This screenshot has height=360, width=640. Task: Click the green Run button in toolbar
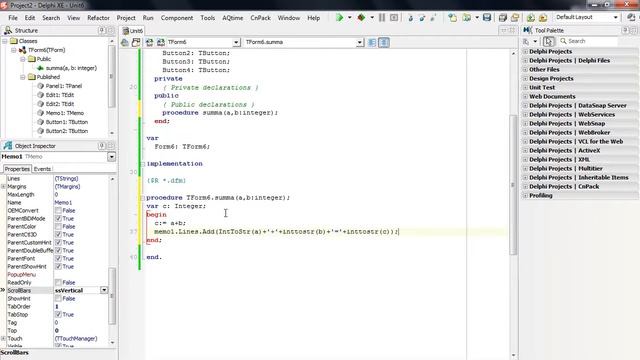tap(339, 18)
